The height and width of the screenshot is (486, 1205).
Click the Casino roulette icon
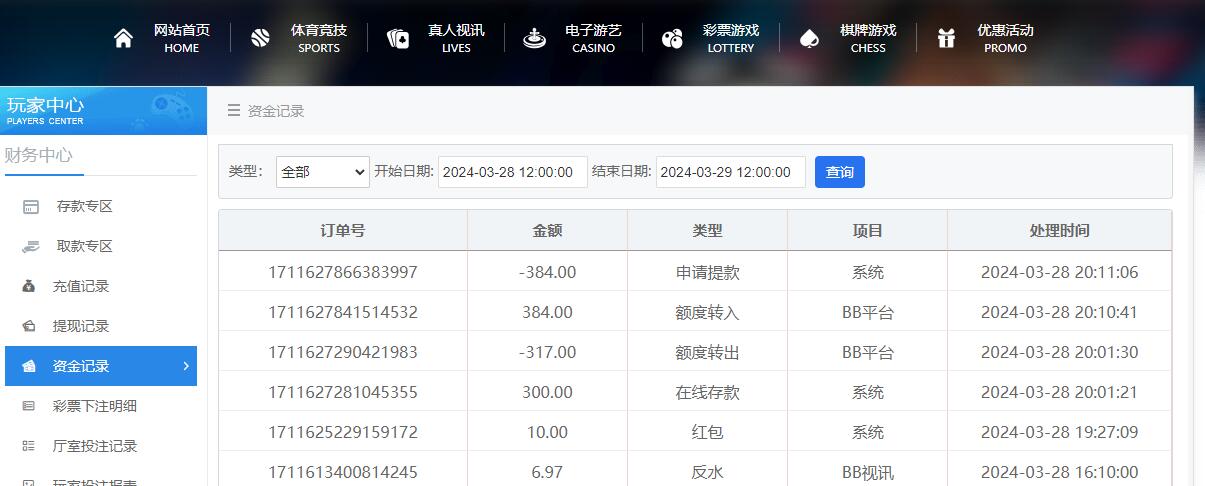pos(535,39)
